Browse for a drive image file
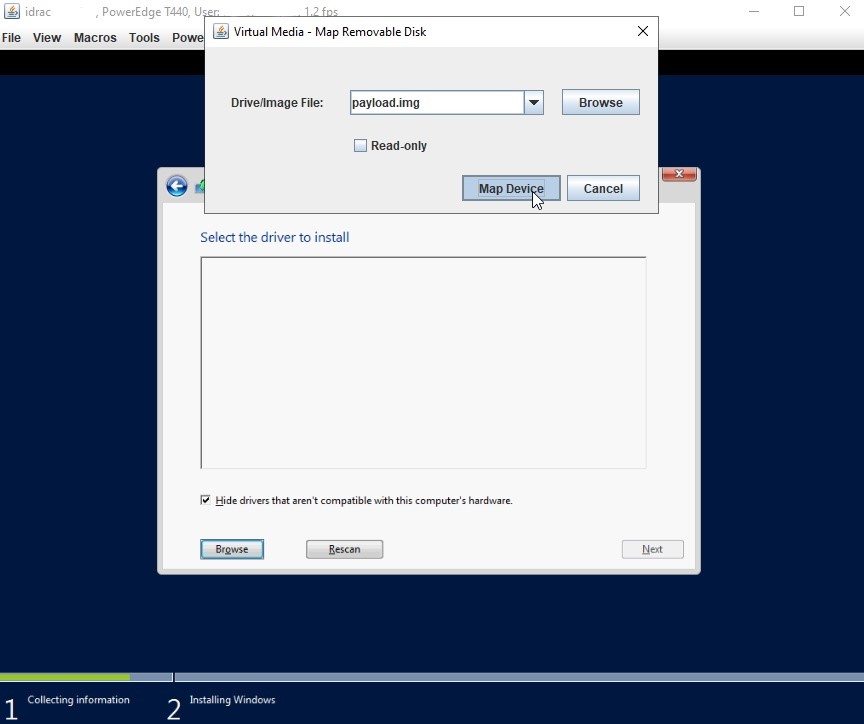The height and width of the screenshot is (724, 864). click(x=600, y=102)
